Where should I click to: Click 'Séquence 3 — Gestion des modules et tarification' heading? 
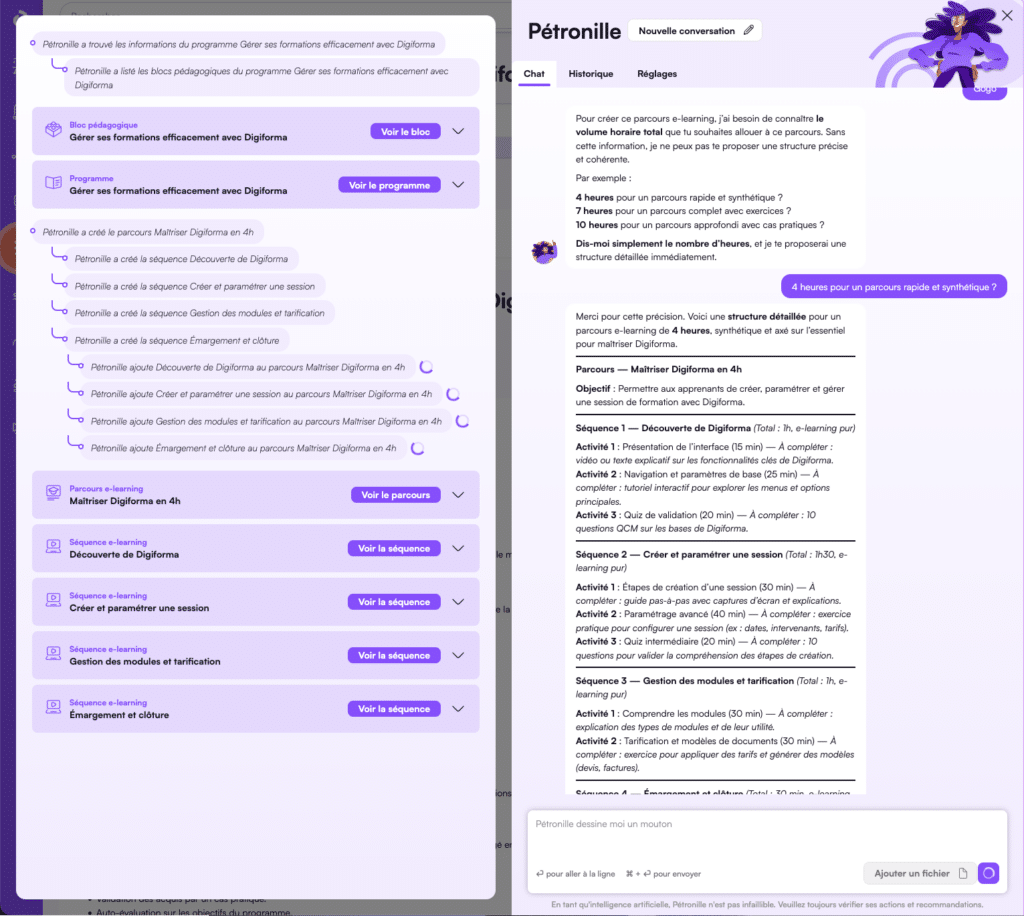(684, 680)
